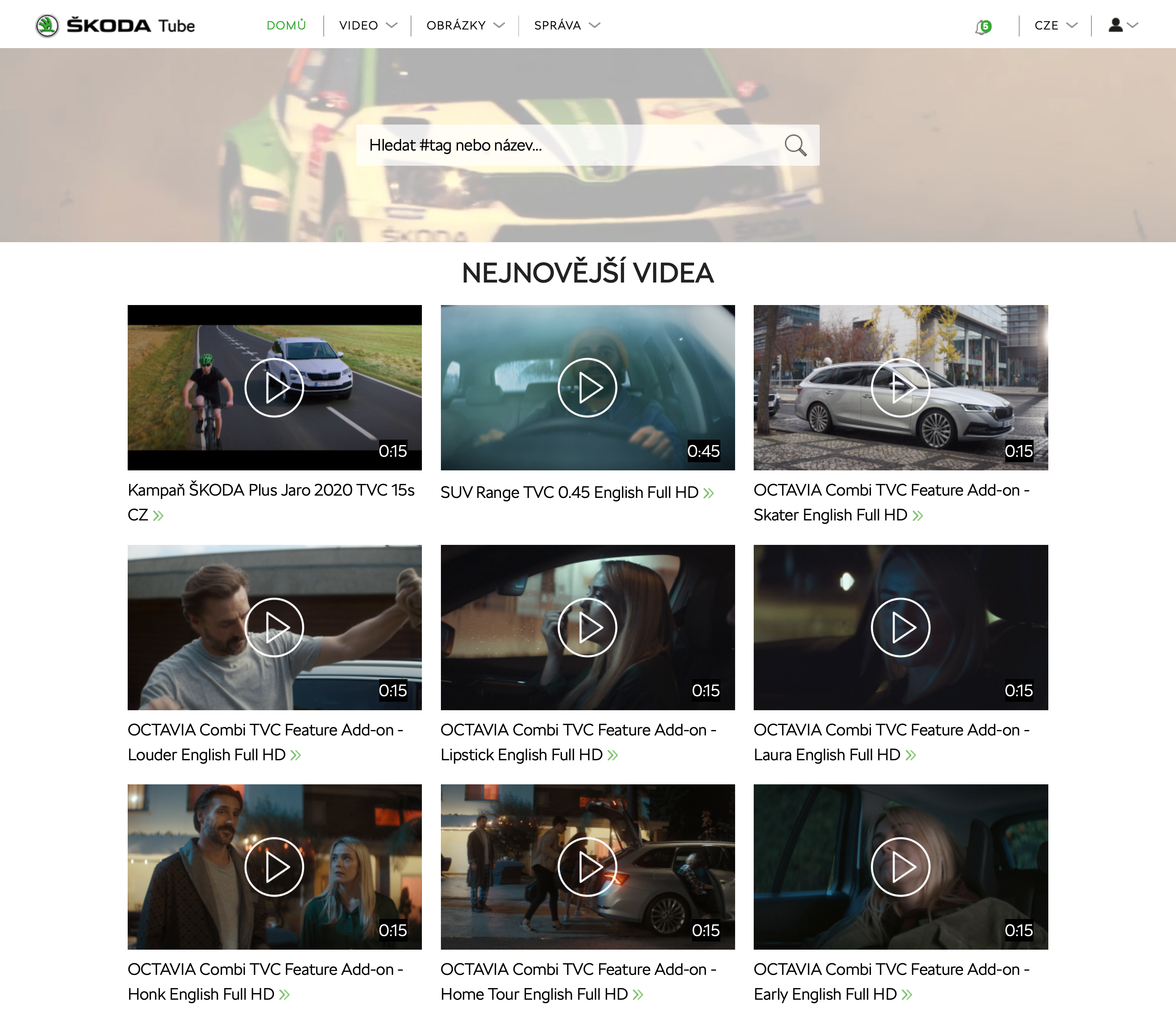This screenshot has width=1176, height=1030.
Task: Open OCTAVIA Combi Honk English title link
Action: point(265,982)
